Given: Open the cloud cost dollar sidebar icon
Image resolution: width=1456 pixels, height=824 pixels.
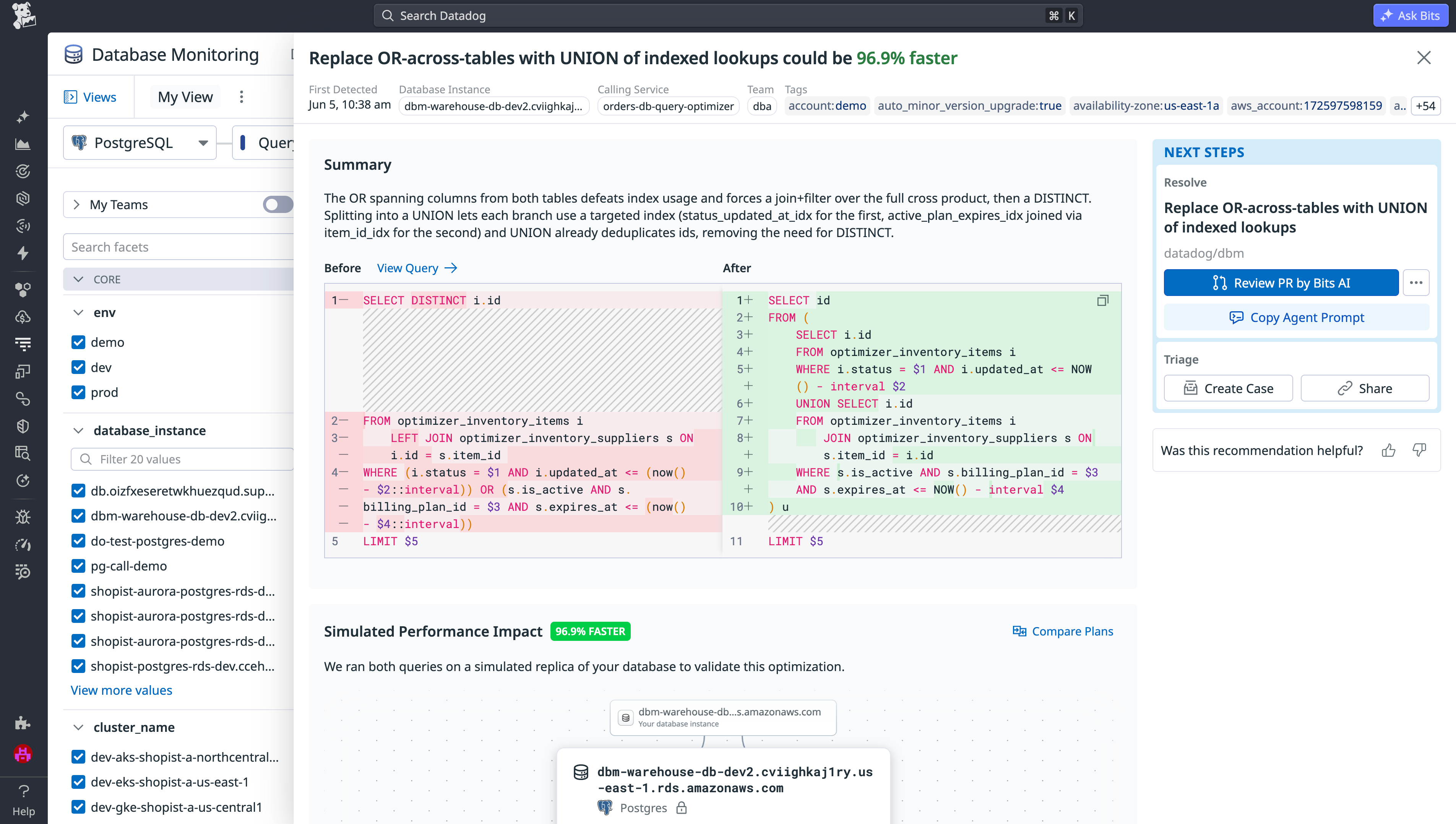Looking at the screenshot, I should click(23, 317).
